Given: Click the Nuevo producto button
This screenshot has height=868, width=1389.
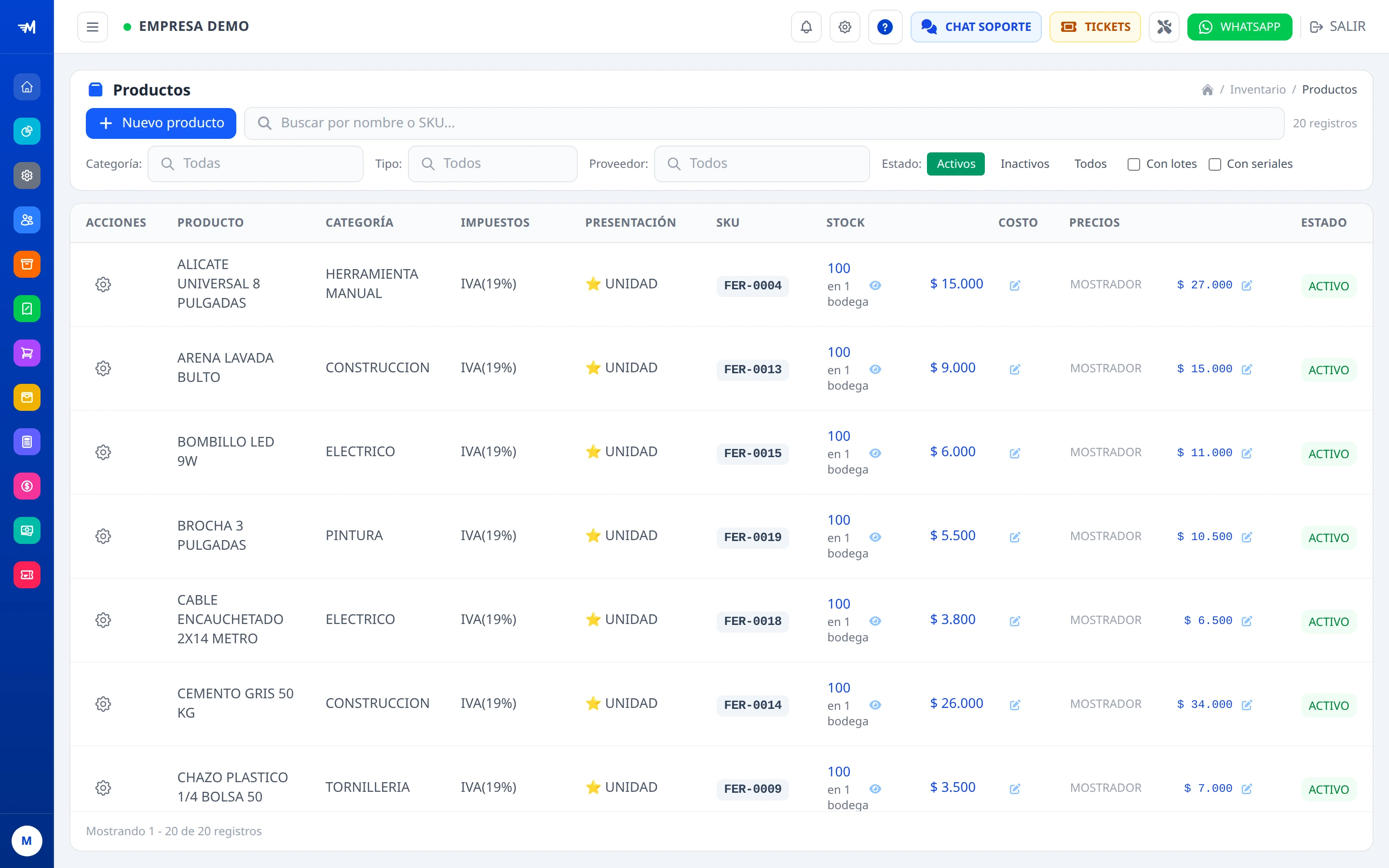Looking at the screenshot, I should pyautogui.click(x=161, y=123).
